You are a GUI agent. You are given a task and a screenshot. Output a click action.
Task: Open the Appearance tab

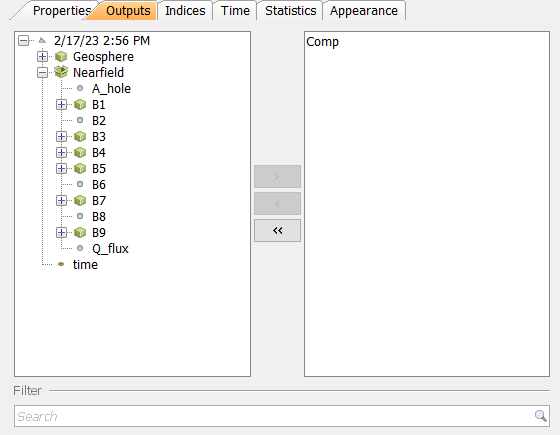(364, 11)
